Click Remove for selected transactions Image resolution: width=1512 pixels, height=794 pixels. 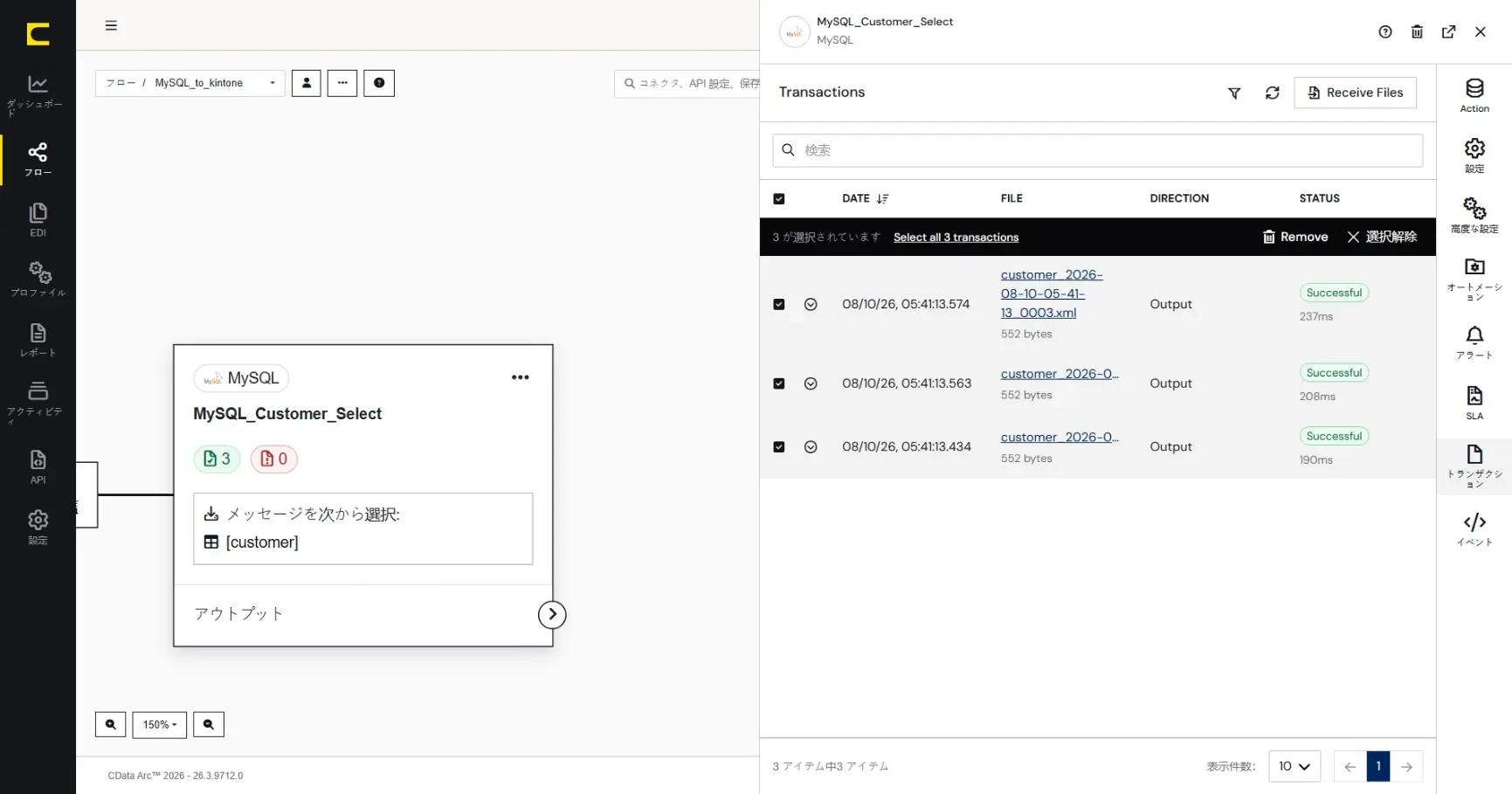point(1295,237)
